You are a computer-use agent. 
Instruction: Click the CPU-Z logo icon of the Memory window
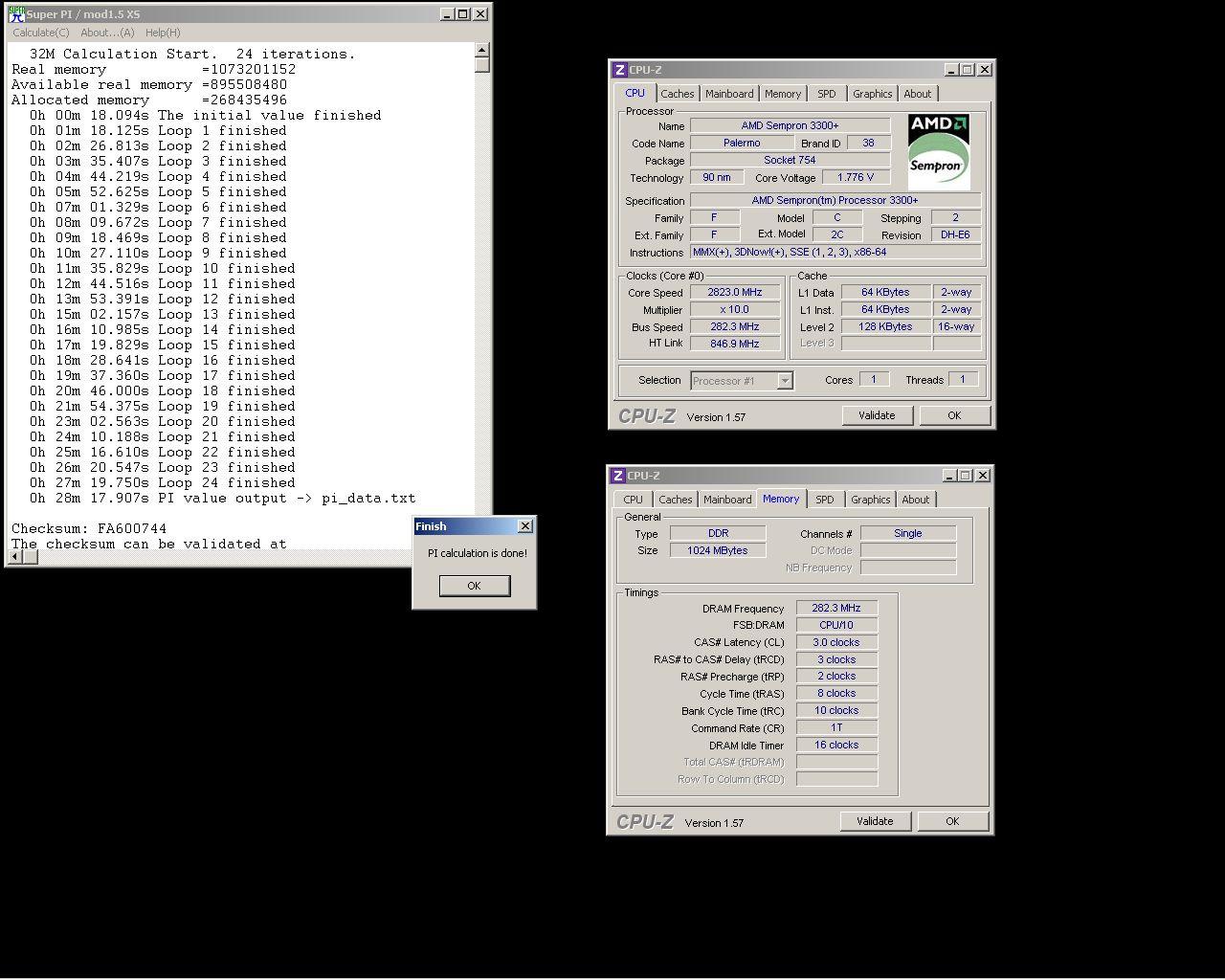[618, 476]
